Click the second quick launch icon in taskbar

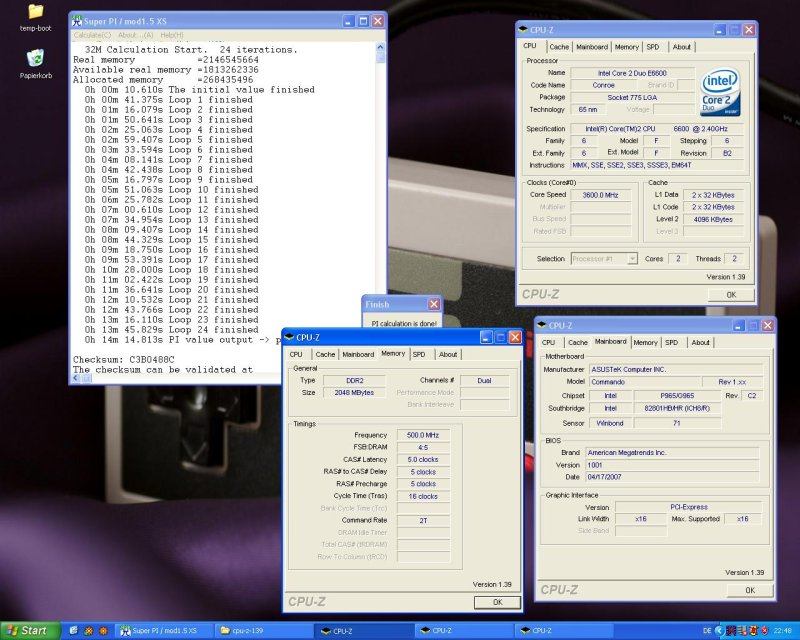tap(88, 631)
